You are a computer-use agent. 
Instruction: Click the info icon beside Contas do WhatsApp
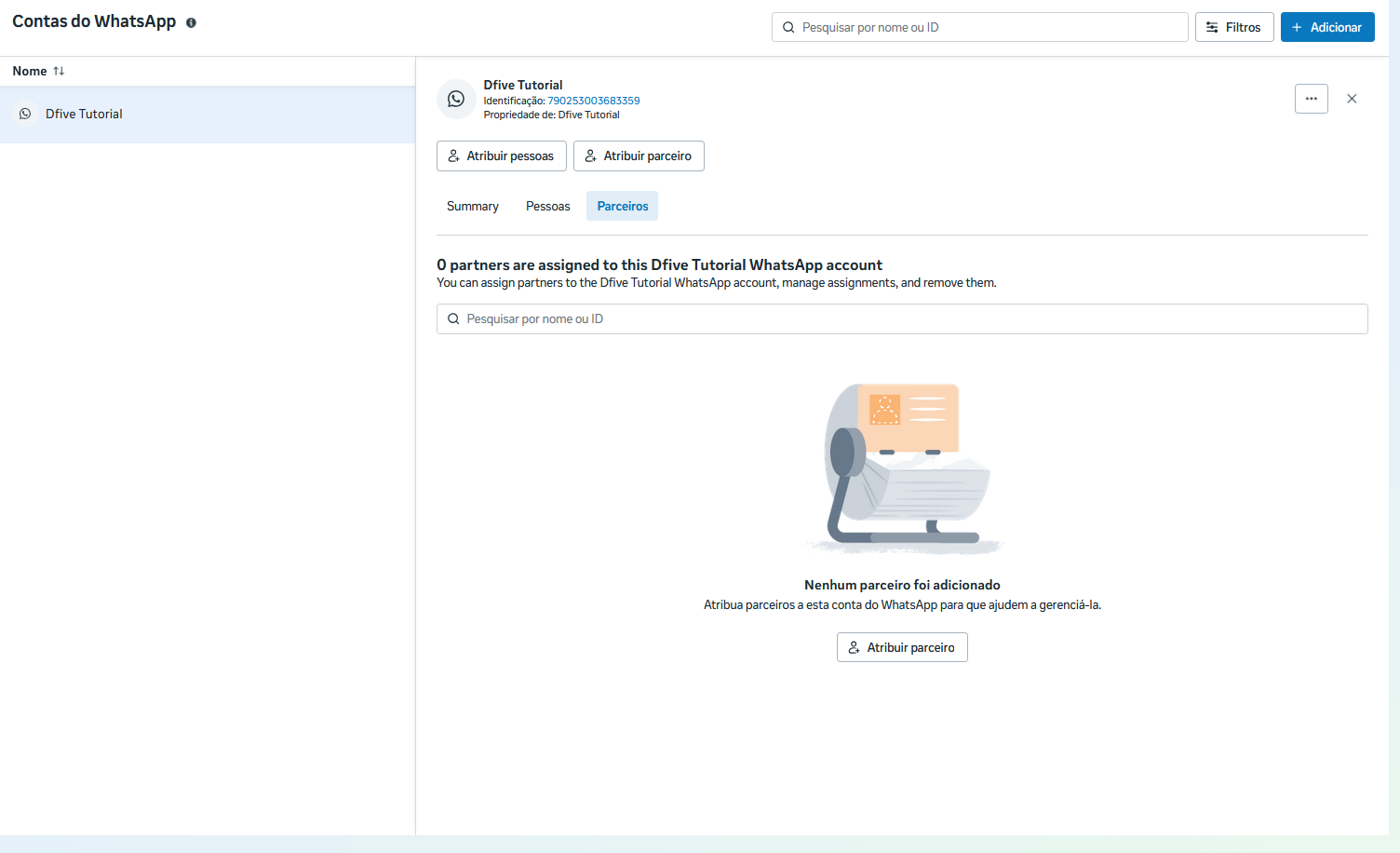(191, 22)
